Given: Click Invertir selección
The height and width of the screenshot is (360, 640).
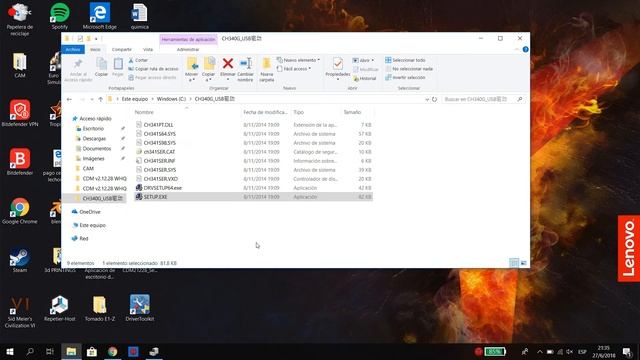Looking at the screenshot, I should [405, 77].
